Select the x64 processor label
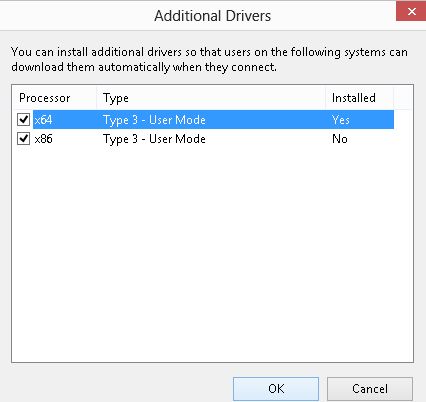This screenshot has height=402, width=426. pyautogui.click(x=43, y=120)
